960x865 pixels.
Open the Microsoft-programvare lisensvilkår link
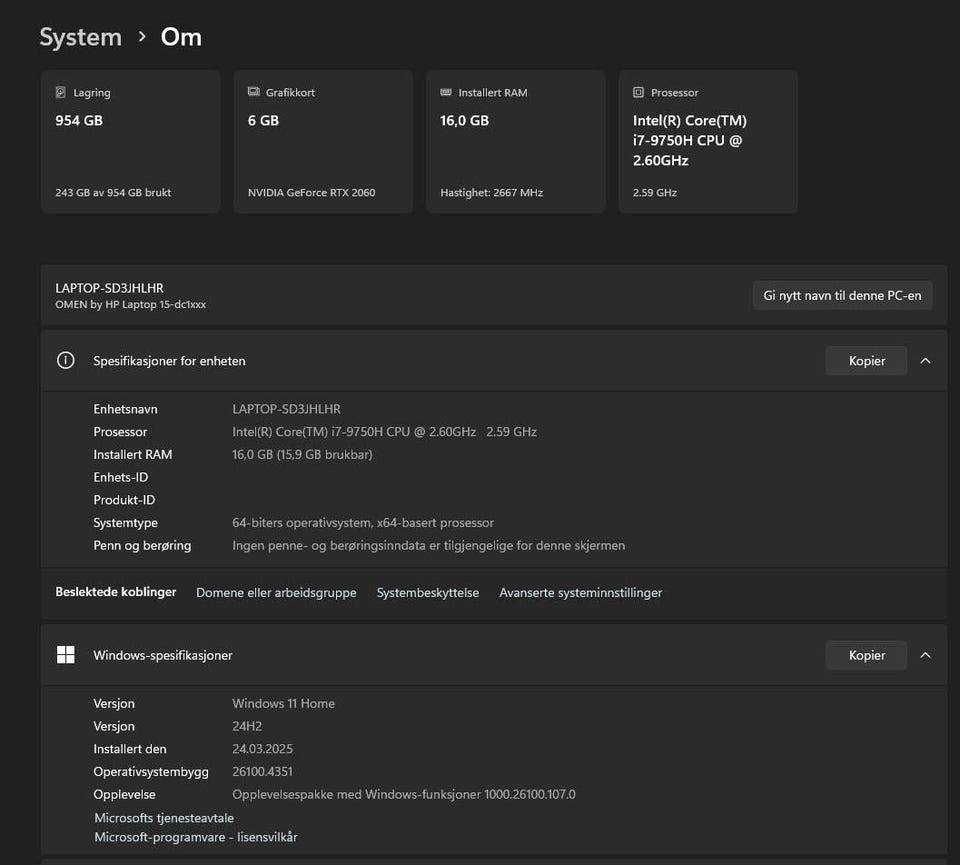click(x=195, y=837)
